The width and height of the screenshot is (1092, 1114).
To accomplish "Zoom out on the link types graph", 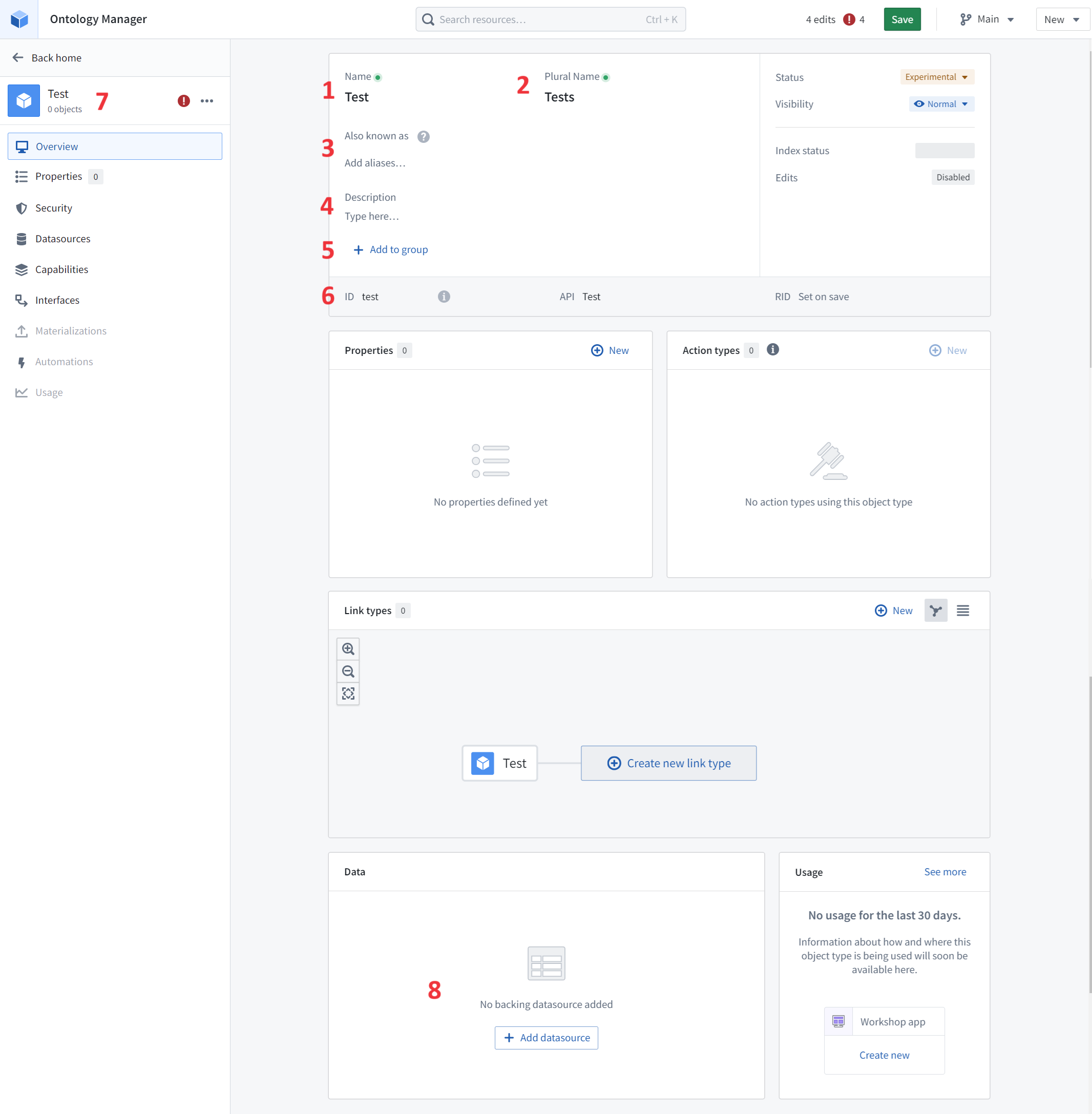I will click(x=348, y=671).
